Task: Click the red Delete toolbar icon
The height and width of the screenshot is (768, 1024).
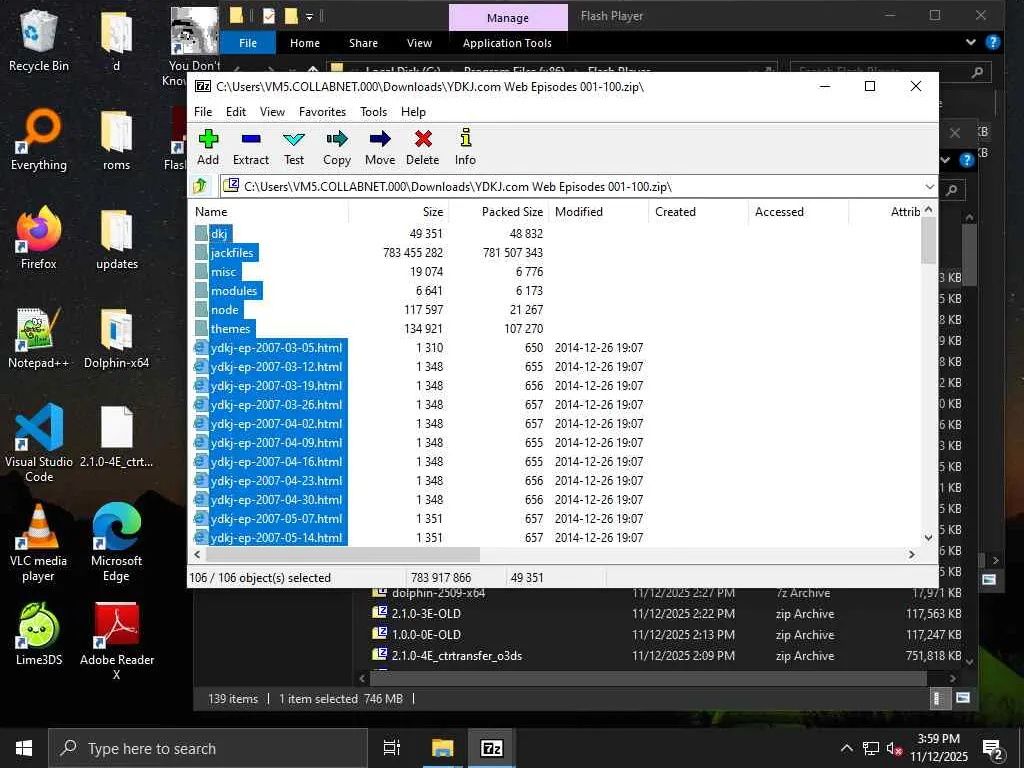Action: coord(423,147)
